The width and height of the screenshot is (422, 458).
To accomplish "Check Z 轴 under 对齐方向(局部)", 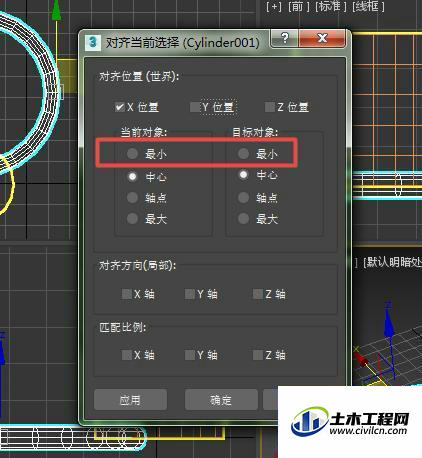I will [x=258, y=294].
